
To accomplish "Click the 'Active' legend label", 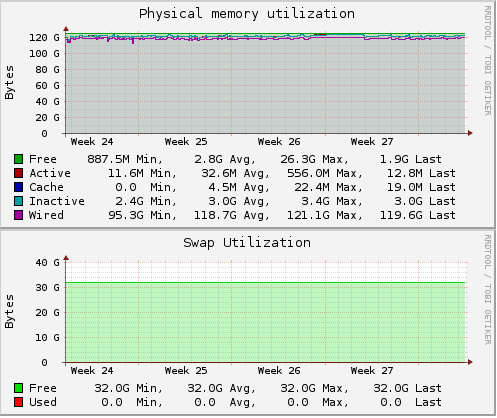I will point(50,173).
